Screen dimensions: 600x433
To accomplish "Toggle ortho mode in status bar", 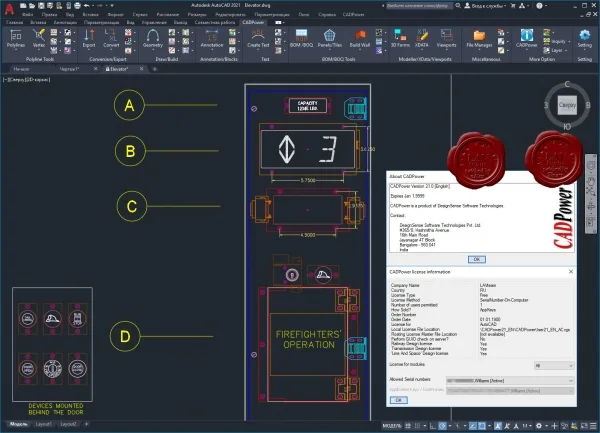I will tap(433, 425).
